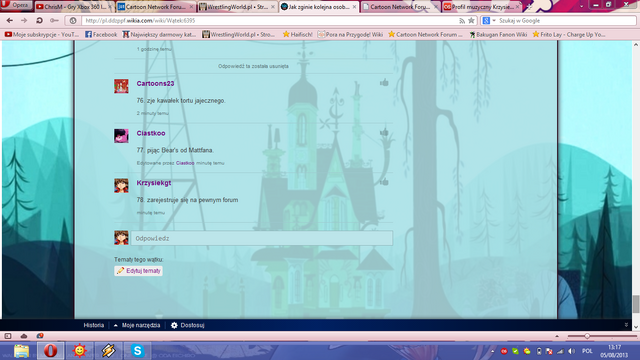Toggle the Opera Link cloud icon
Viewport: 640px width, 360px height.
(24, 336)
